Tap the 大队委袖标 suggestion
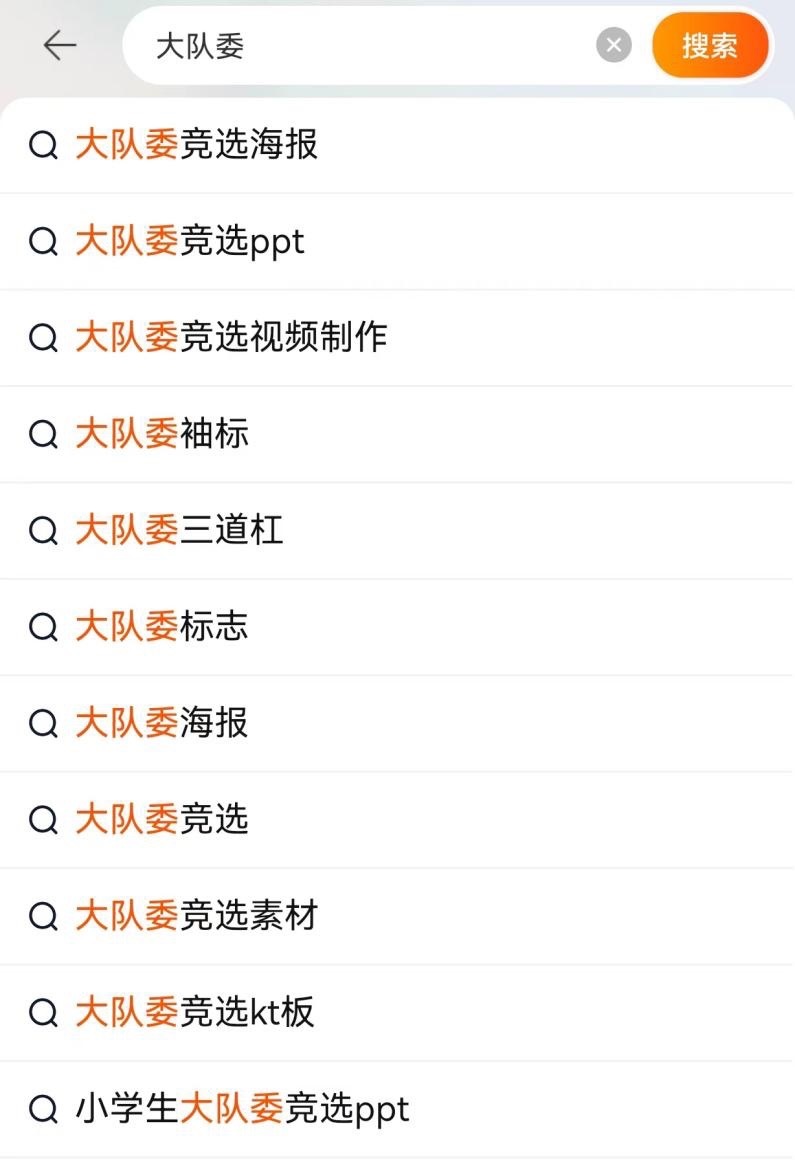795x1170 pixels. click(162, 434)
